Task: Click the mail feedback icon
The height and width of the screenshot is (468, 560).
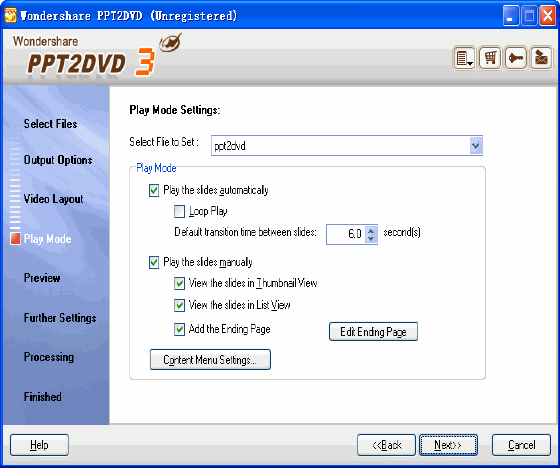Action: coord(541,58)
